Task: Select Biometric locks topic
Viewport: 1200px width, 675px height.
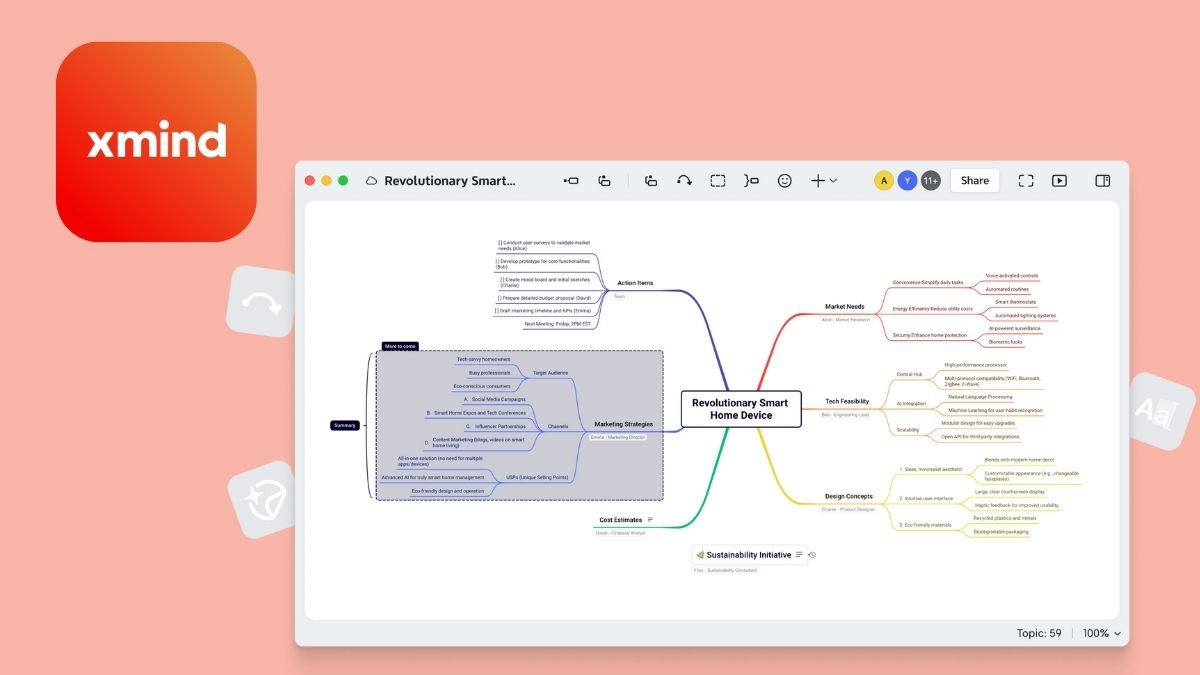Action: click(x=1005, y=342)
